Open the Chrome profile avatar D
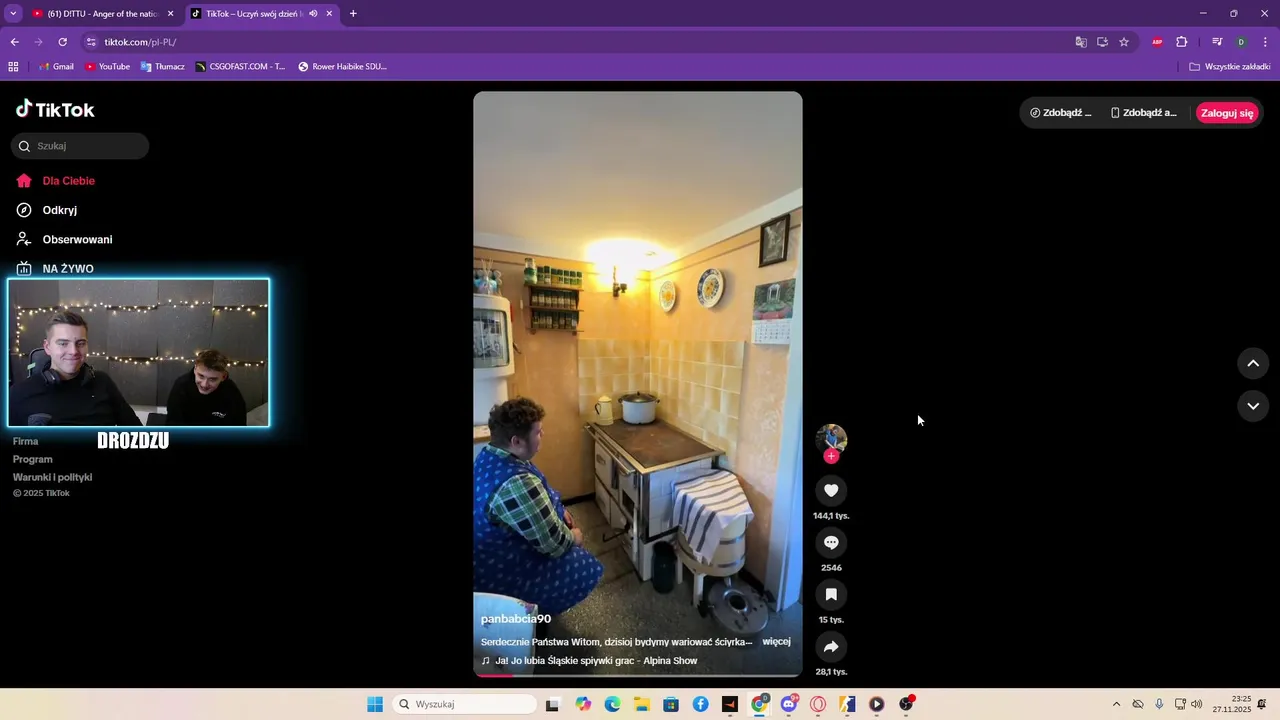This screenshot has height=720, width=1280. (x=1241, y=42)
